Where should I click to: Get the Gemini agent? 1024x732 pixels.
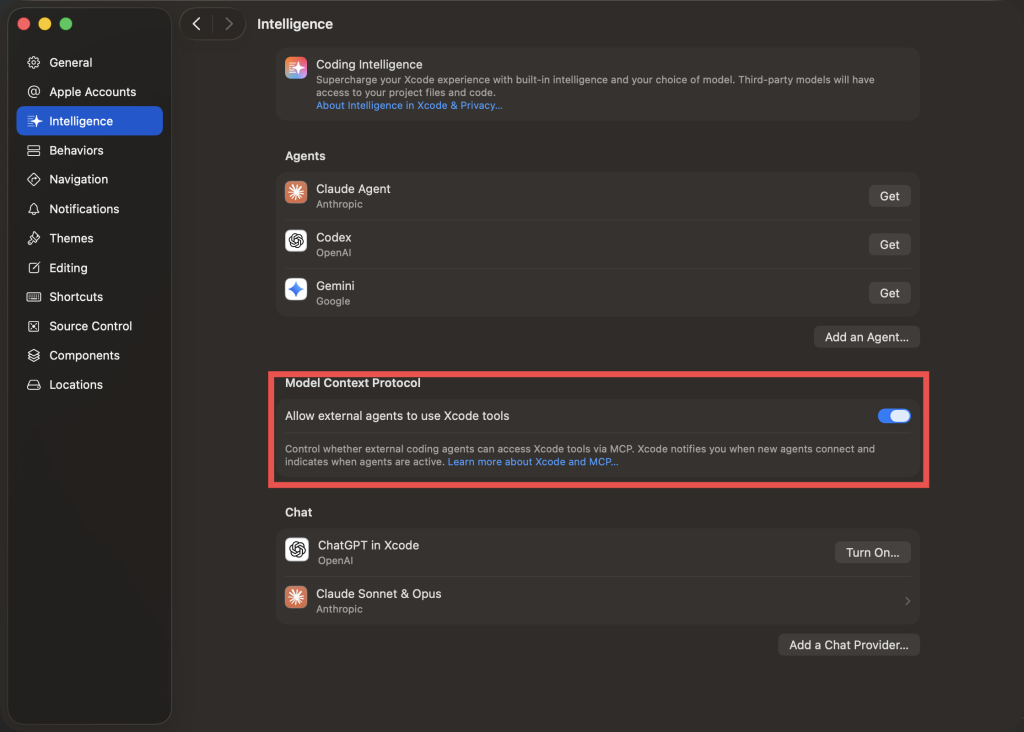pos(889,293)
